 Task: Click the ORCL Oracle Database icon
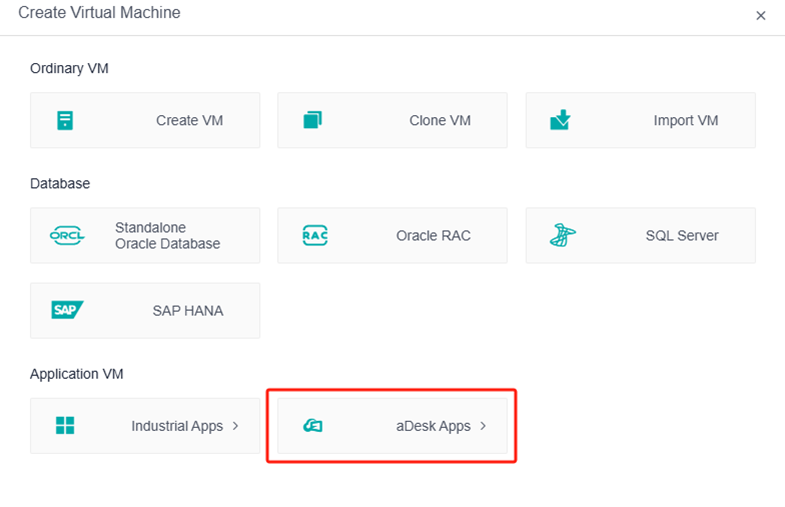(x=67, y=236)
